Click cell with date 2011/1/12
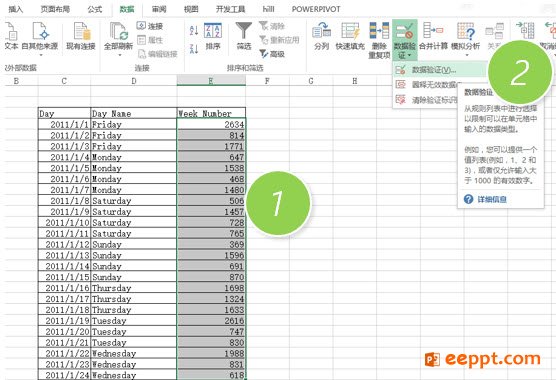Image resolution: width=556 pixels, height=380 pixels. tap(64, 244)
